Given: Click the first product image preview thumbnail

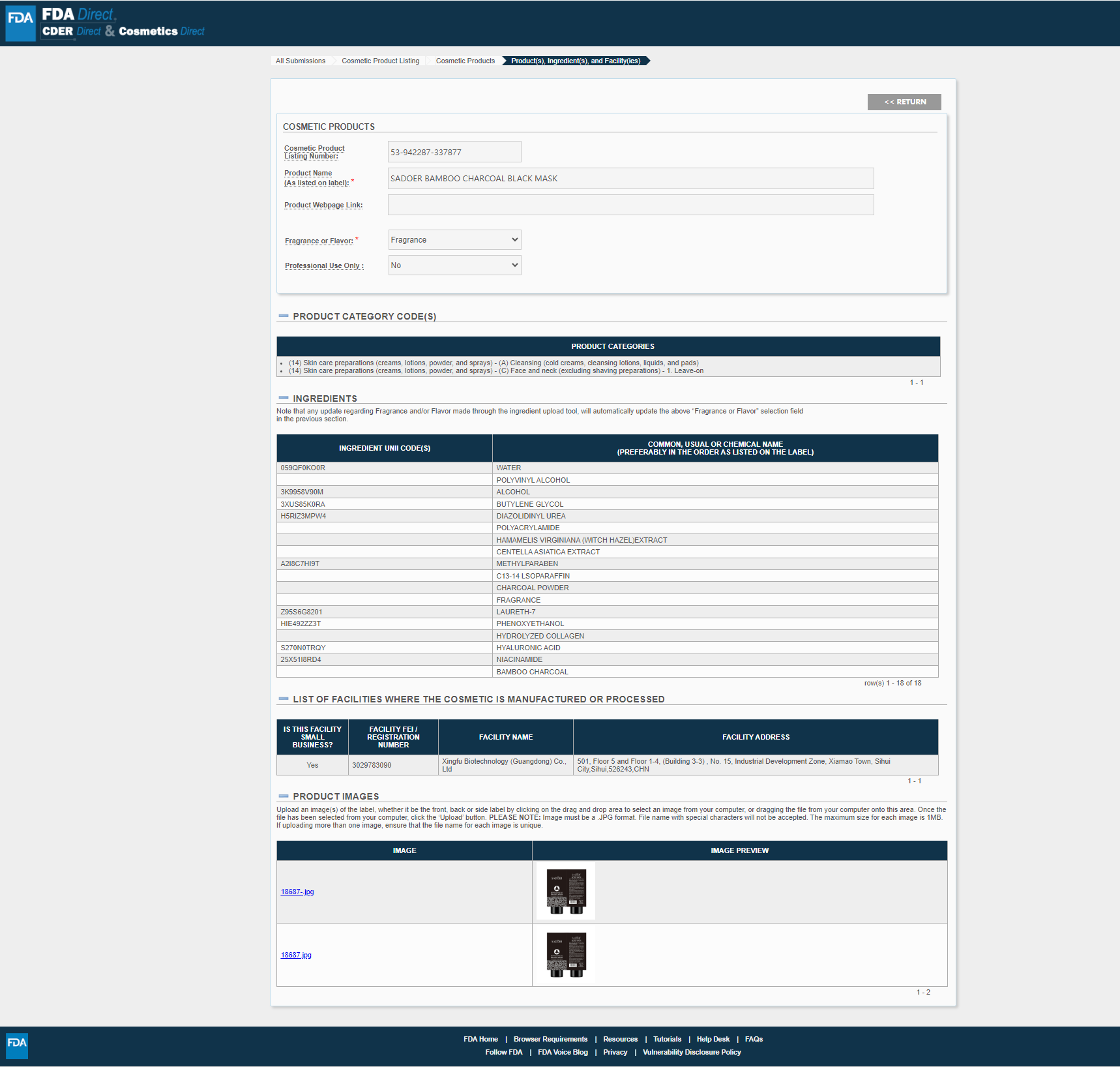Looking at the screenshot, I should point(566,892).
